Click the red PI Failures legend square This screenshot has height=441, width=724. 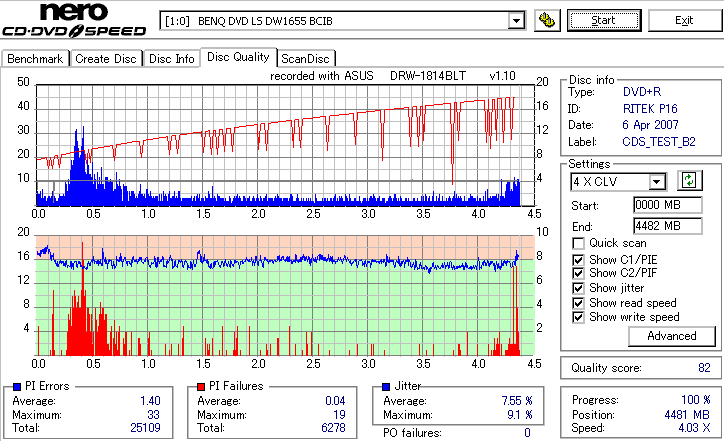pyautogui.click(x=201, y=387)
